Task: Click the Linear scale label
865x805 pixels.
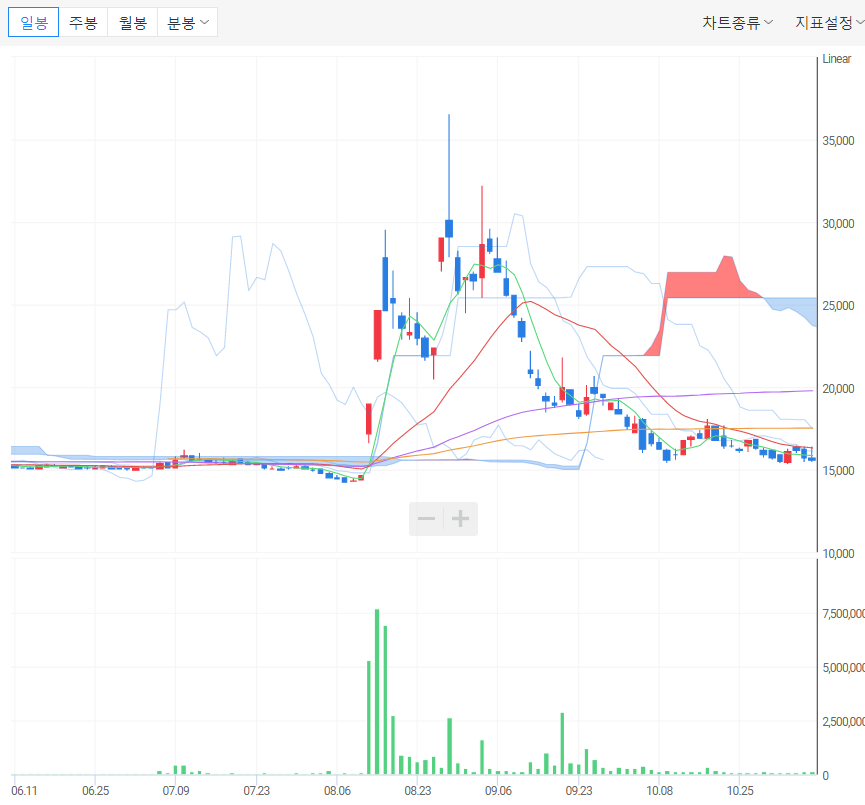Action: point(836,59)
